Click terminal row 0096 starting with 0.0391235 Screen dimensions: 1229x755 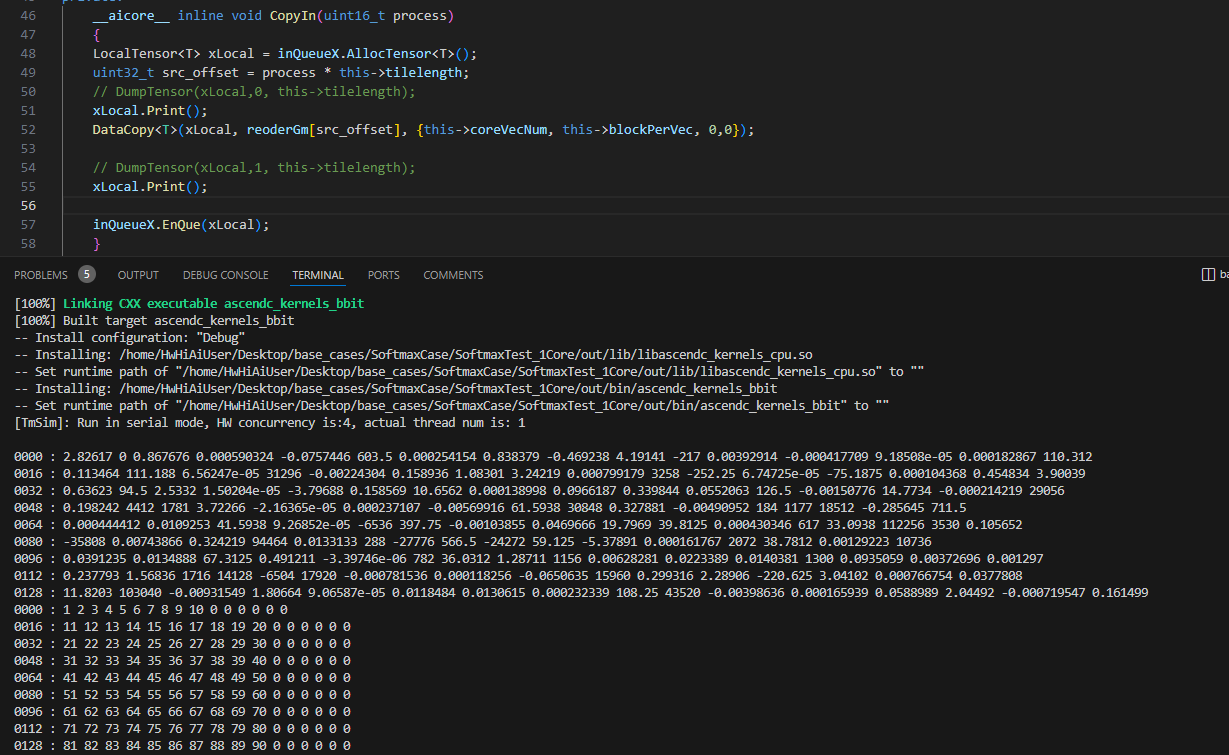(x=528, y=558)
